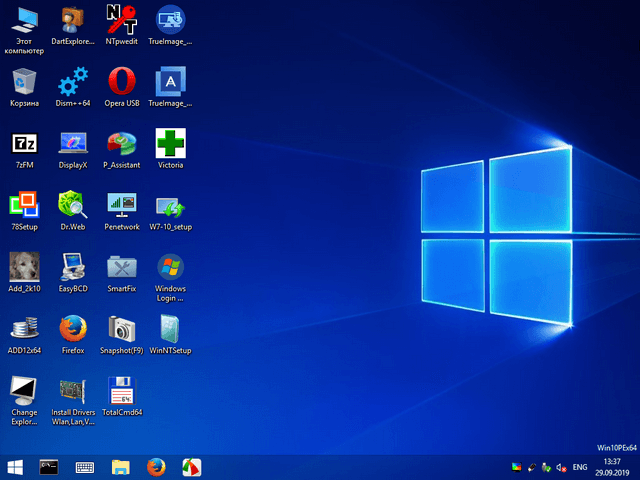Click the muted volume tray icon
Screen dimensions: 640x480
(x=562, y=467)
